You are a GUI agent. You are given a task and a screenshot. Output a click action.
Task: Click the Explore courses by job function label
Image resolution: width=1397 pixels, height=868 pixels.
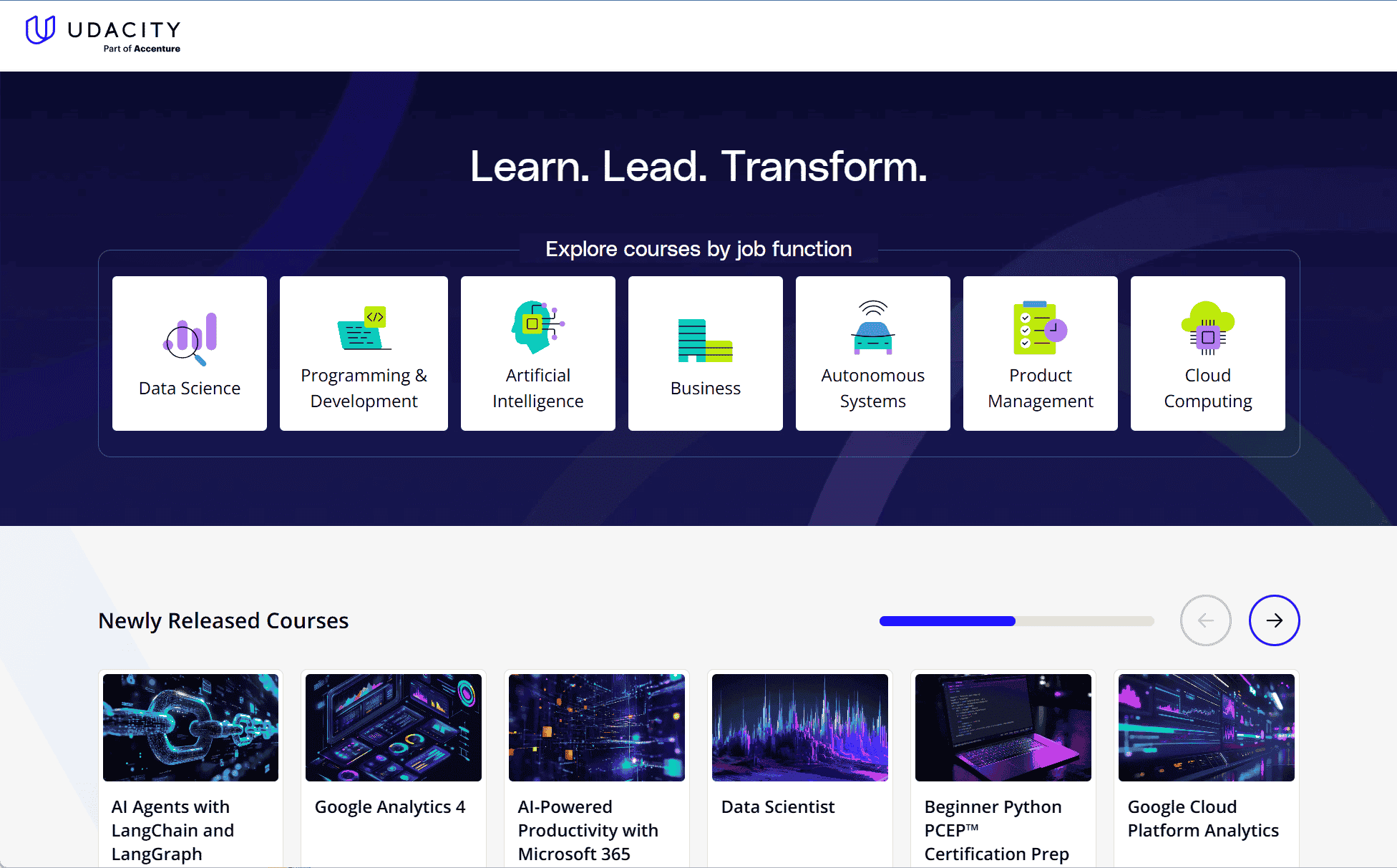click(x=698, y=249)
